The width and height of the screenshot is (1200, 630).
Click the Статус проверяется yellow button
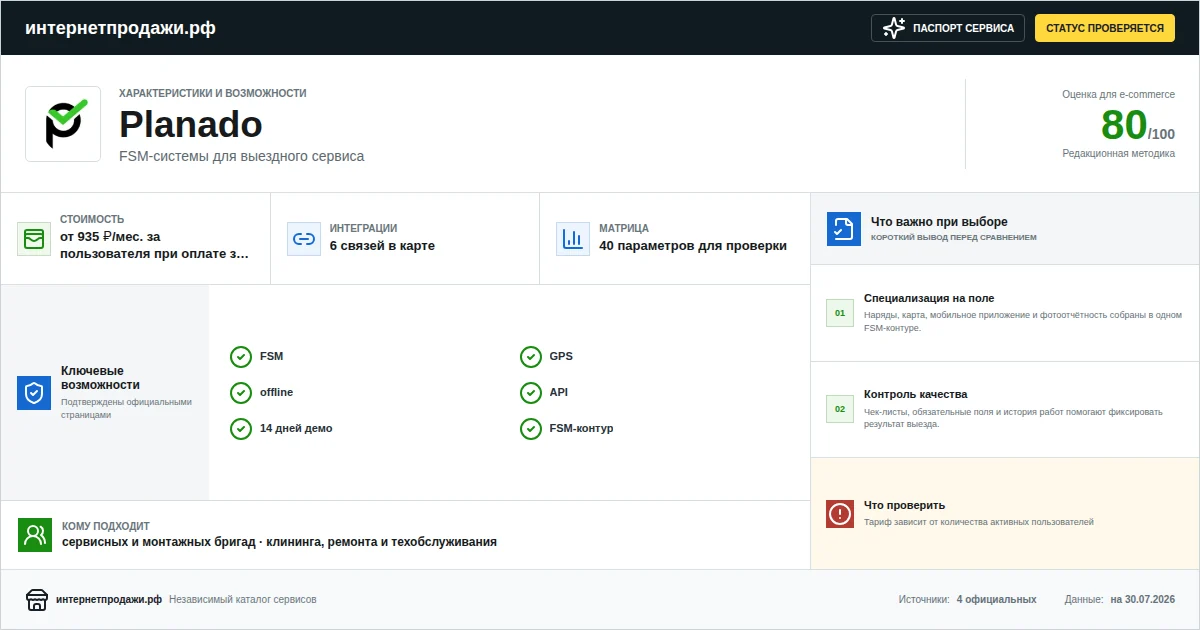1104,28
